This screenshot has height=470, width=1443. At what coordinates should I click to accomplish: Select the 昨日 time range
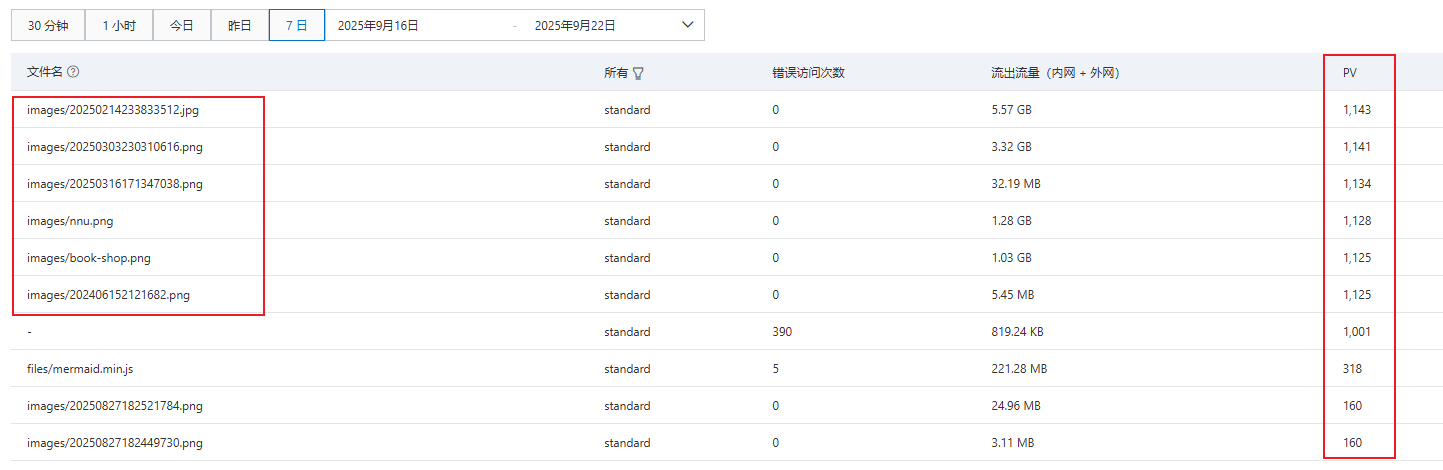coord(240,26)
